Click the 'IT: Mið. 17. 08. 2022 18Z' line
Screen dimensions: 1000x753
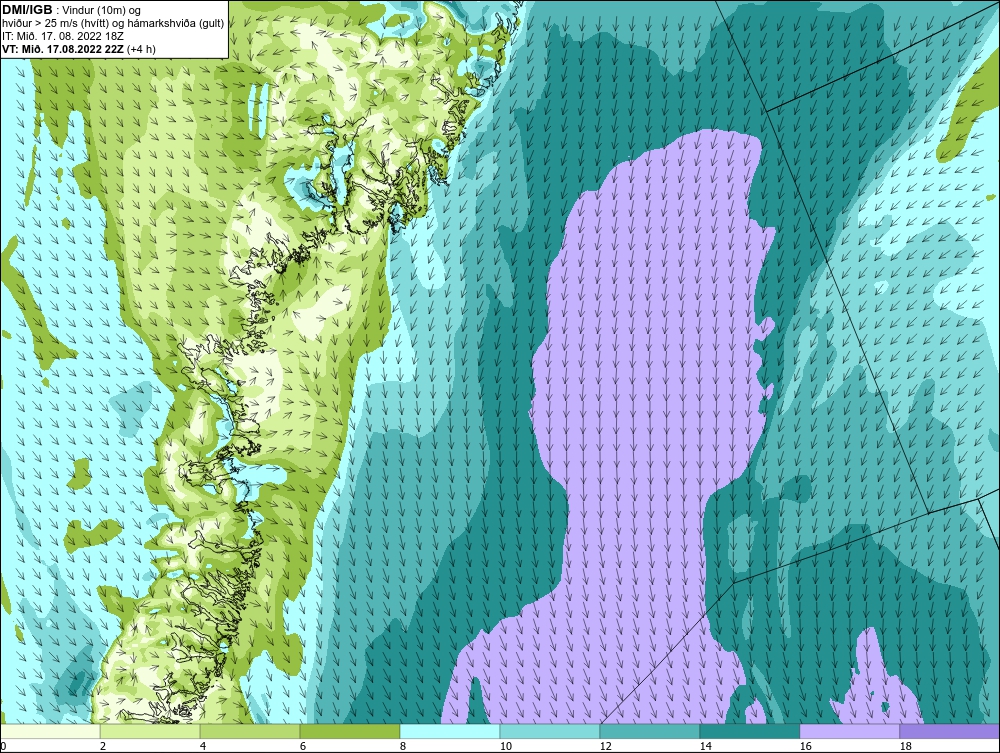point(62,36)
